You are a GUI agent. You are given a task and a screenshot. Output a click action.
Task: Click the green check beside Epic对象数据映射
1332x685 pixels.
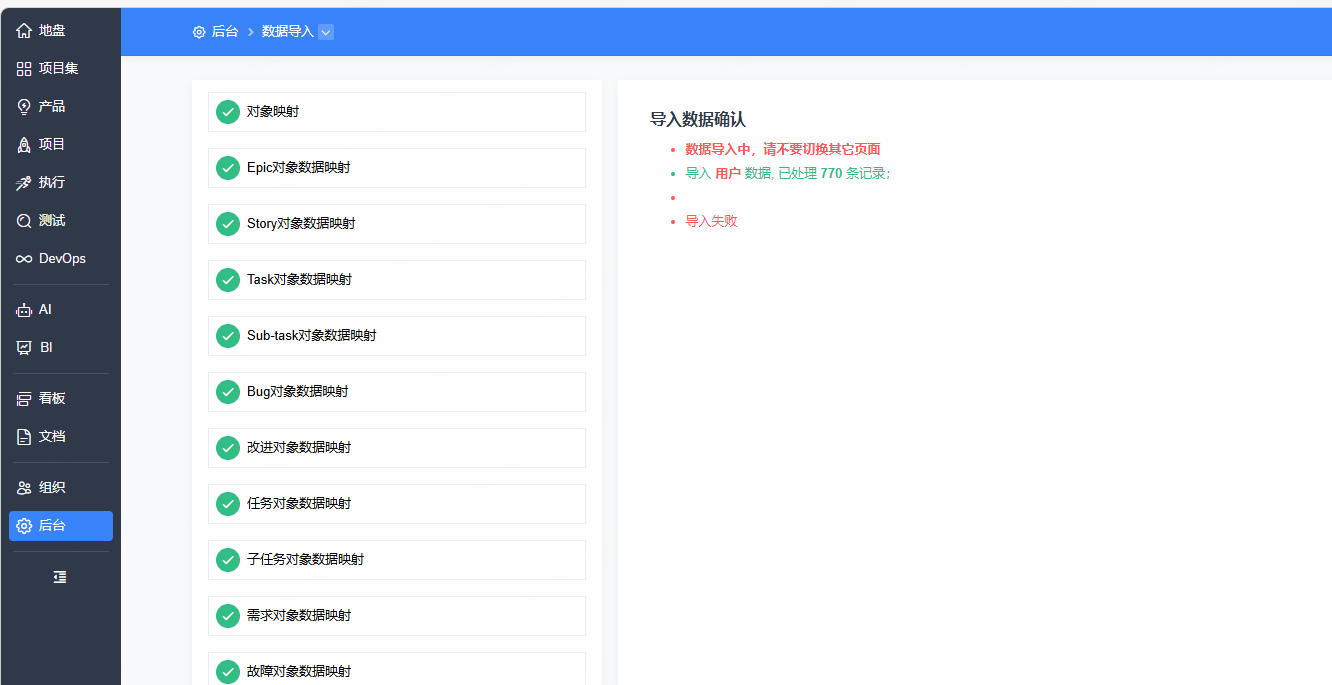point(228,168)
